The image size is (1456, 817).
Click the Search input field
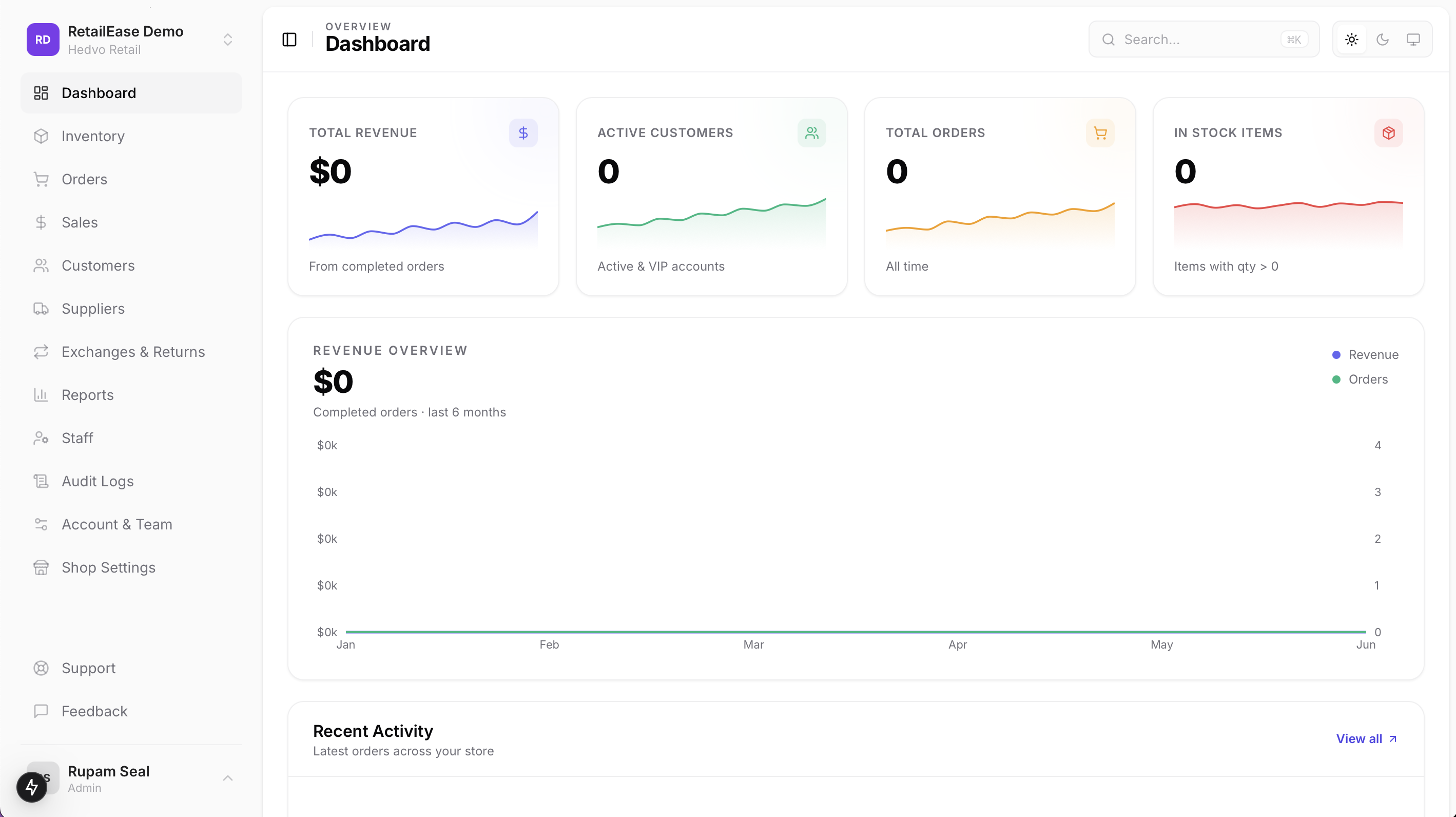click(1204, 40)
